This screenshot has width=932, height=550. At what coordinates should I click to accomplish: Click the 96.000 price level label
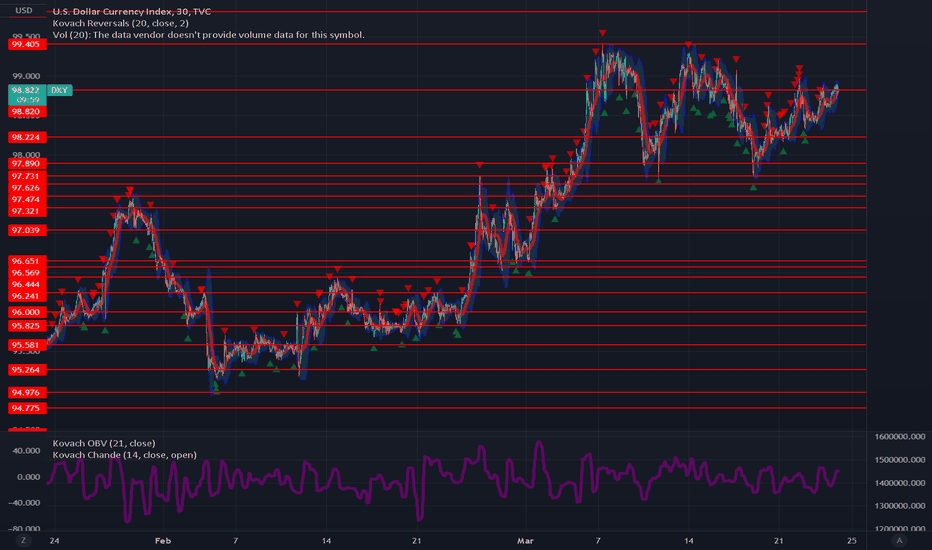tap(27, 312)
